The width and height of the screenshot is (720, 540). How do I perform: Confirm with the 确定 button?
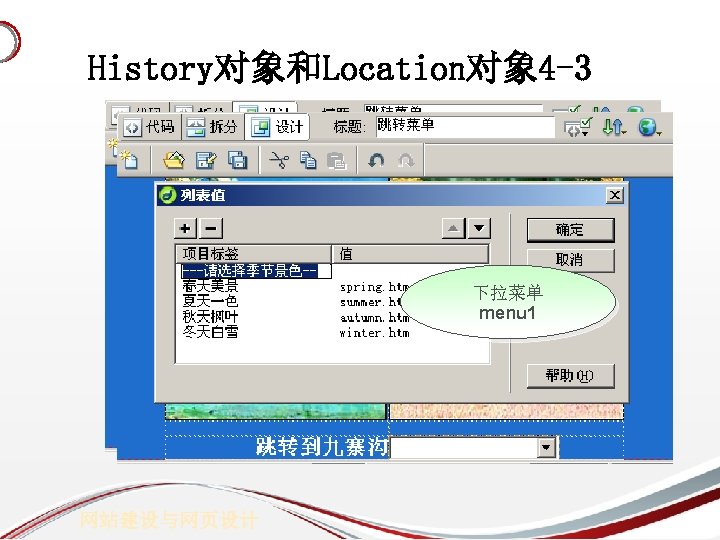coord(570,230)
